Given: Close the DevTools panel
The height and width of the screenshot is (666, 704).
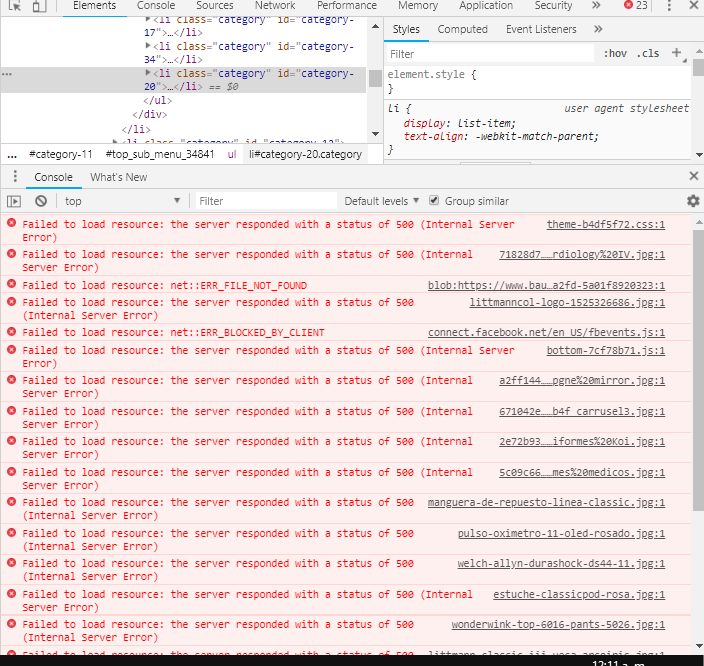Looking at the screenshot, I should (694, 5).
